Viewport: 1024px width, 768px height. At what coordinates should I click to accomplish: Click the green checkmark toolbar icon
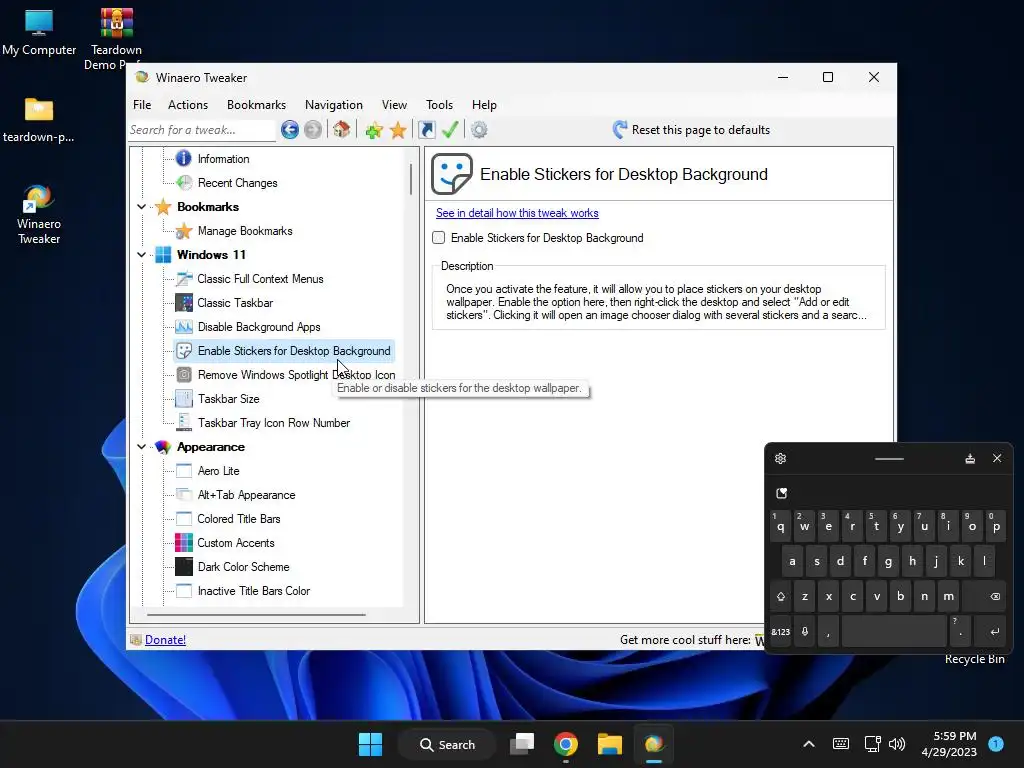[x=450, y=130]
